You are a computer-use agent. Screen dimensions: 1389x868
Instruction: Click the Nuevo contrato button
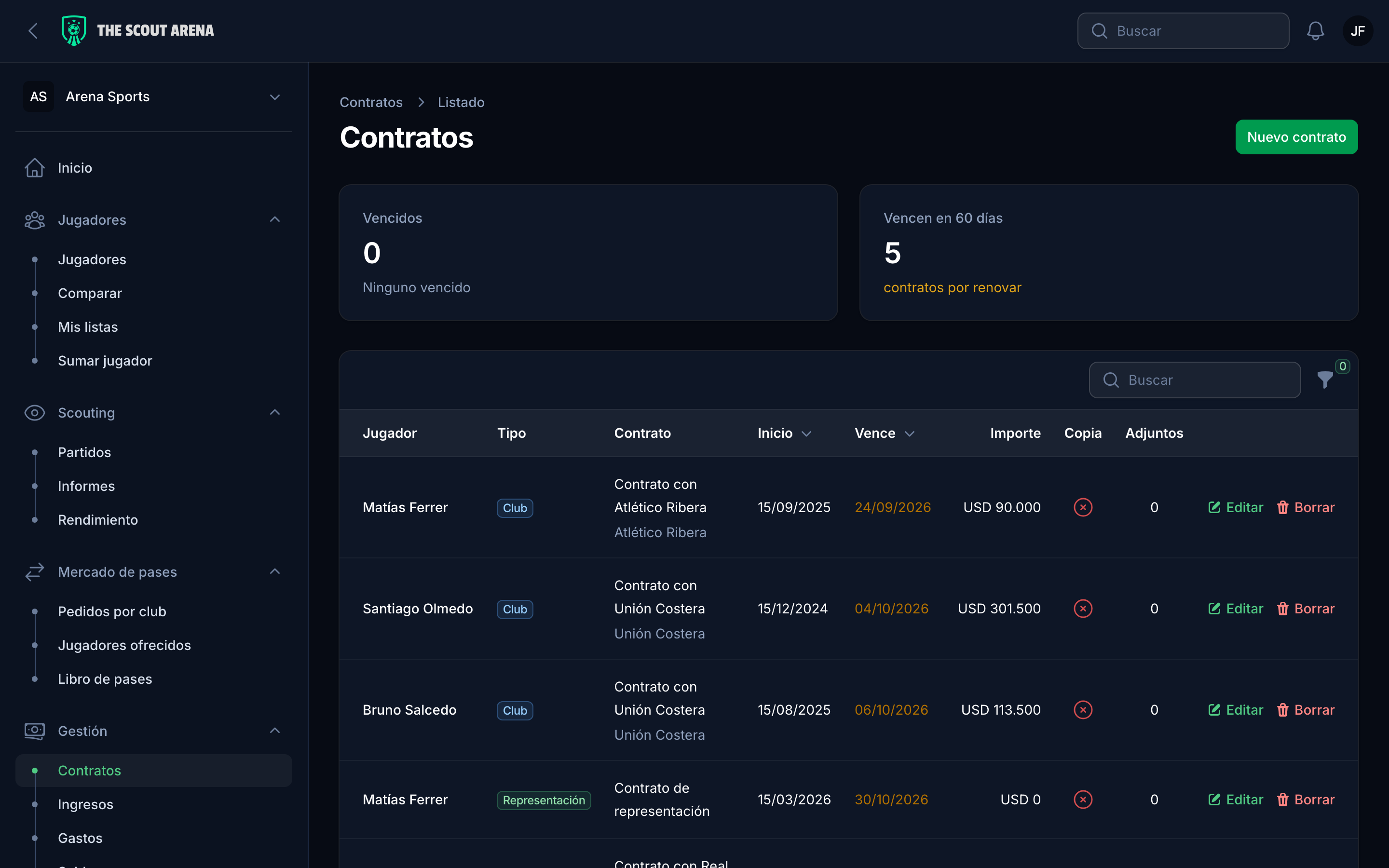(x=1296, y=137)
